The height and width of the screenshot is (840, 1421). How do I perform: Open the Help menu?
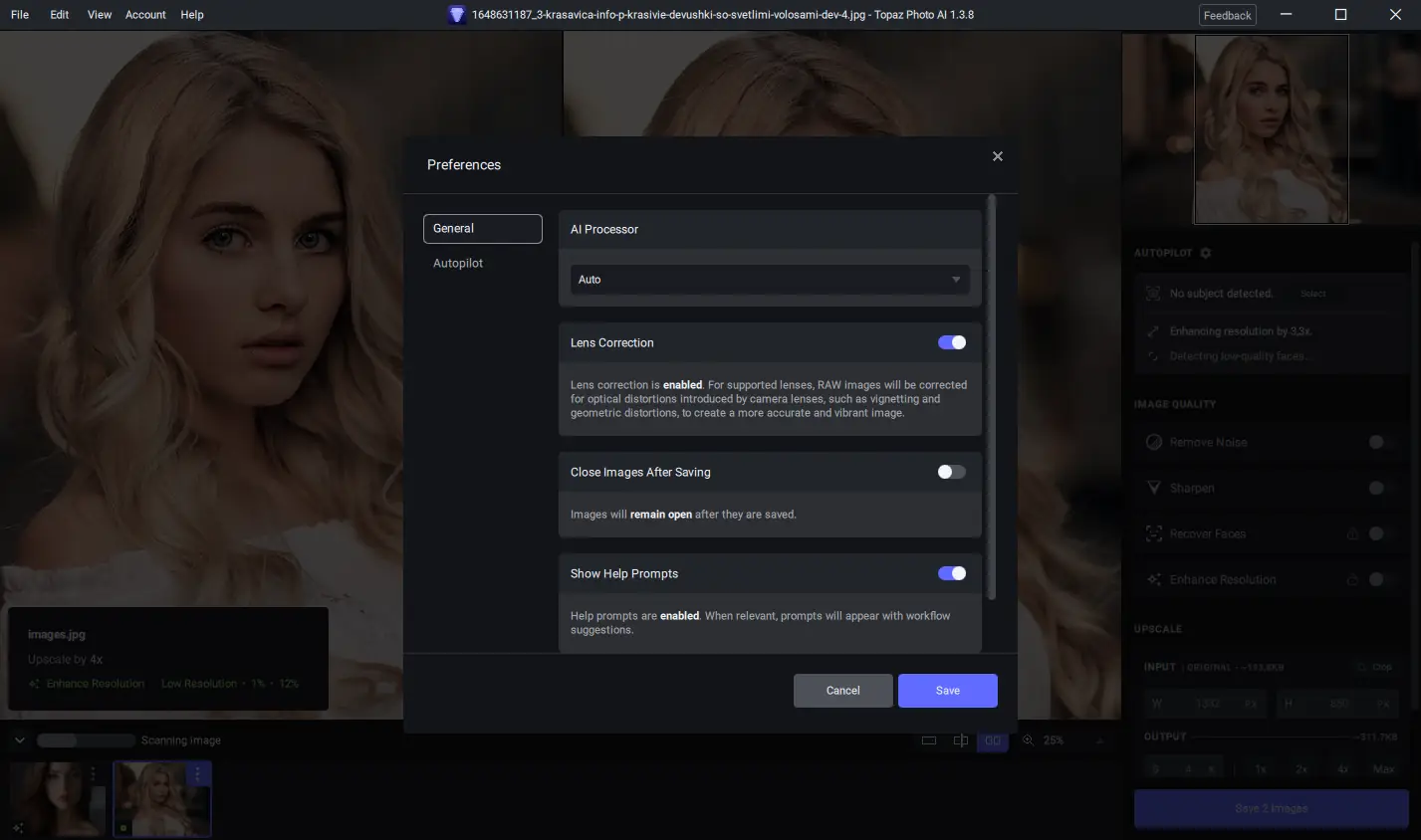pos(192,15)
